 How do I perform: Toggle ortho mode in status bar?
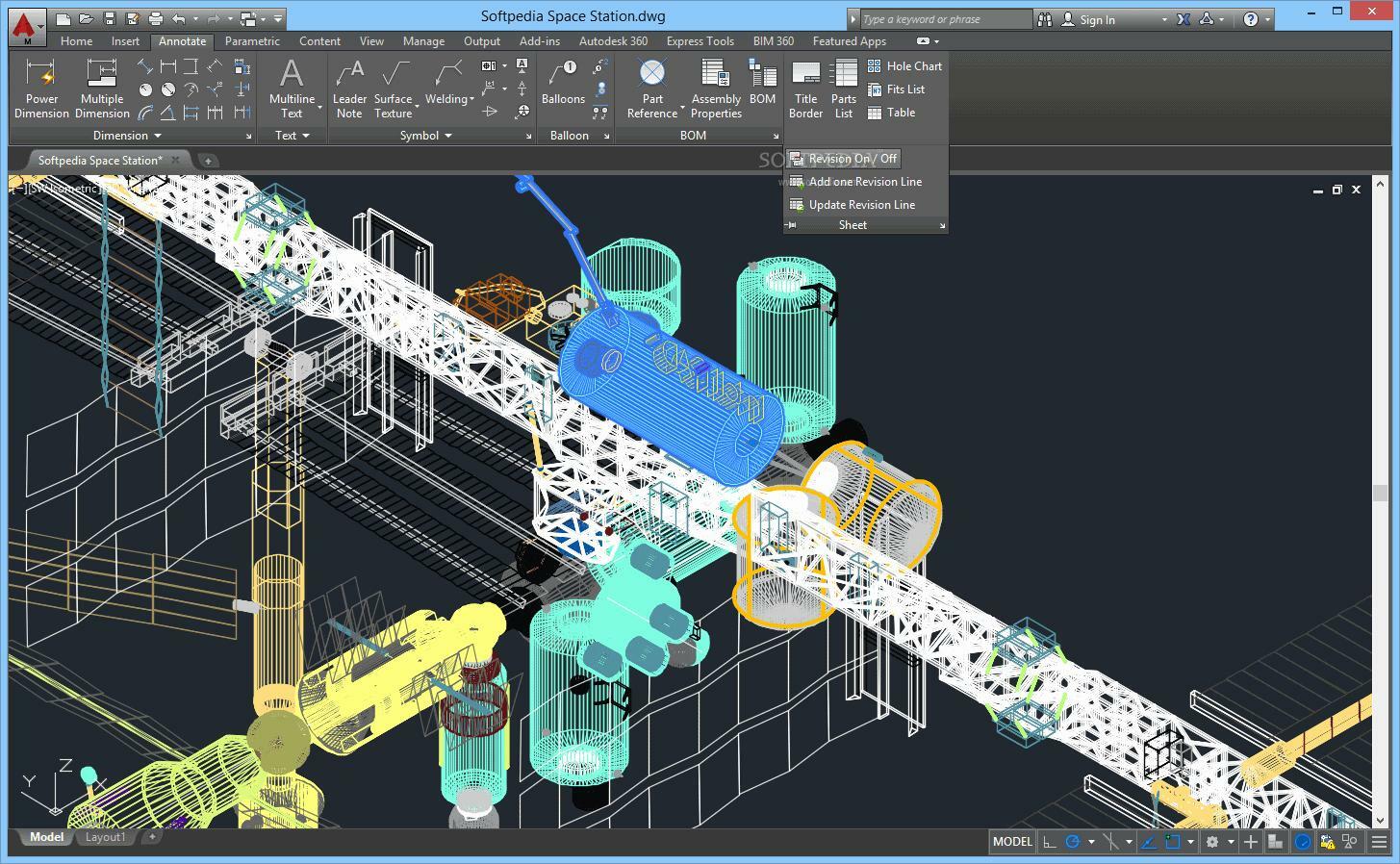click(1050, 842)
